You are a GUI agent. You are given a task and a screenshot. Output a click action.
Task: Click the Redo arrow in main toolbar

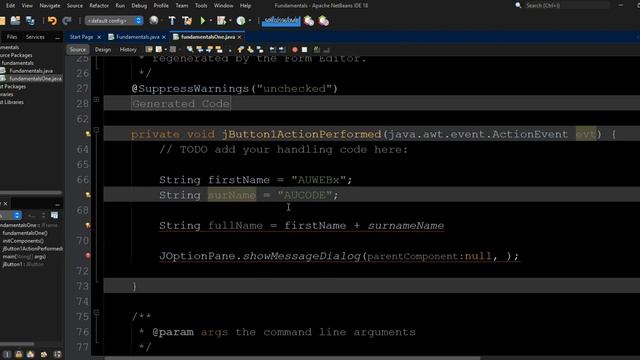click(x=67, y=21)
